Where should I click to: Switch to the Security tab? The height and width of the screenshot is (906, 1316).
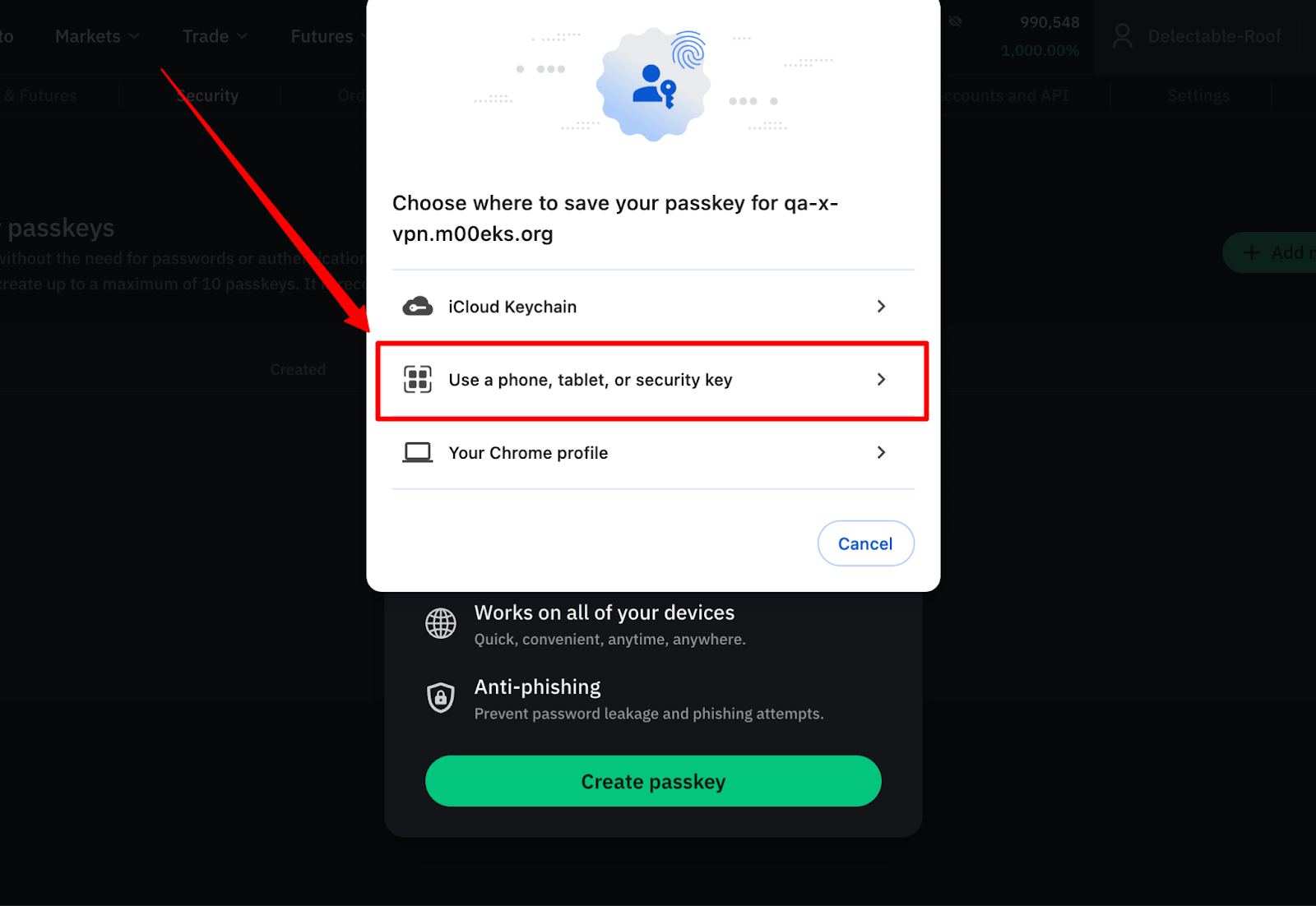click(207, 95)
